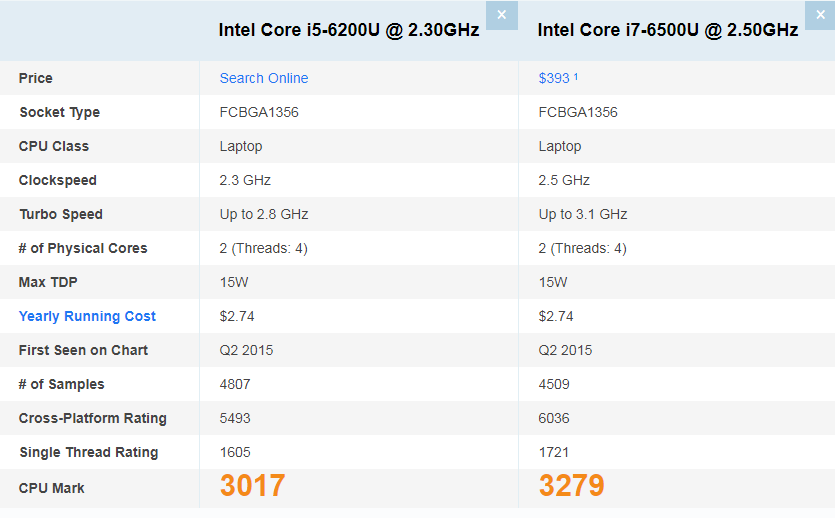Select the Max TDP row label
The height and width of the screenshot is (518, 835).
click(47, 282)
